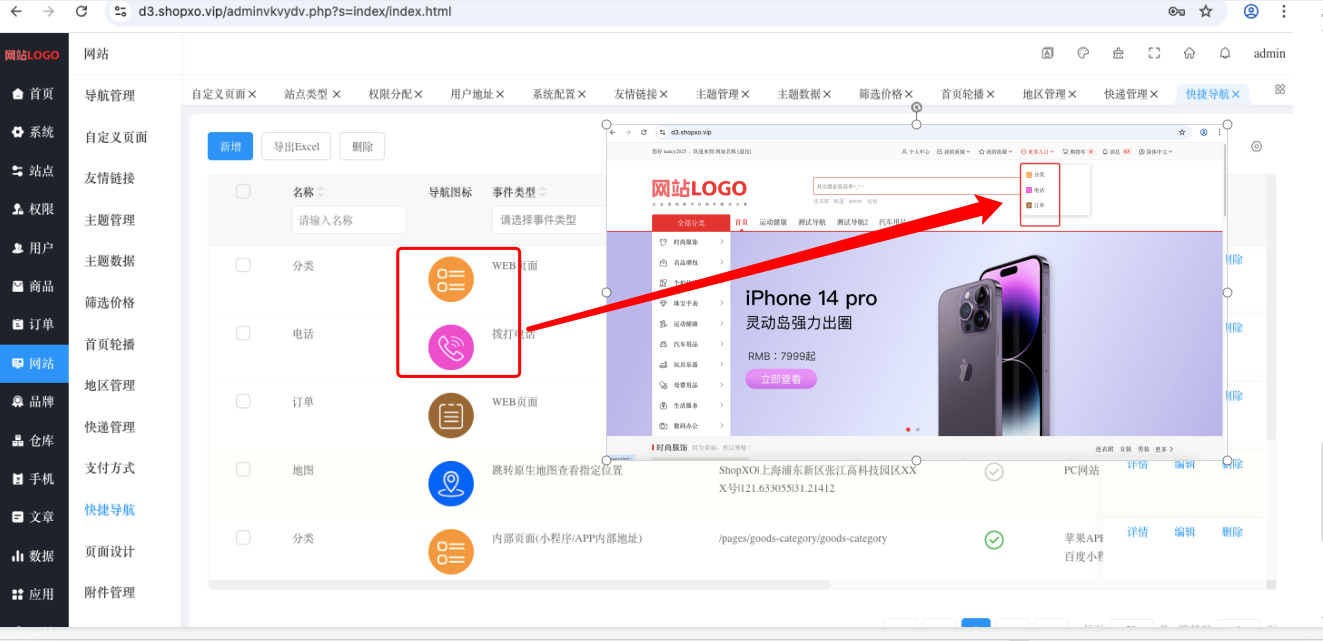Sort the table by the 事件类型 column arrows
The width and height of the screenshot is (1323, 641).
[543, 192]
